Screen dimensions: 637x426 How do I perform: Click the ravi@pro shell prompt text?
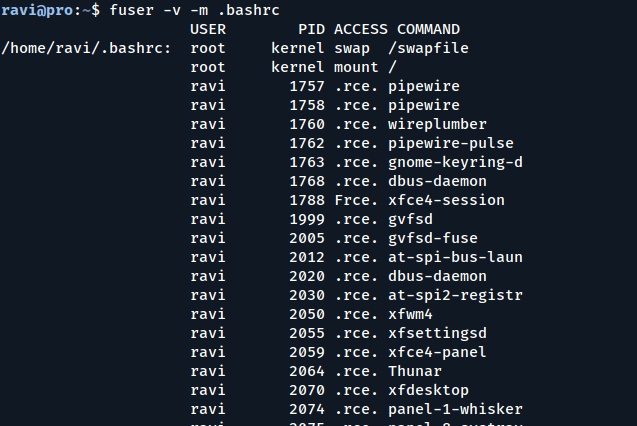(x=42, y=10)
